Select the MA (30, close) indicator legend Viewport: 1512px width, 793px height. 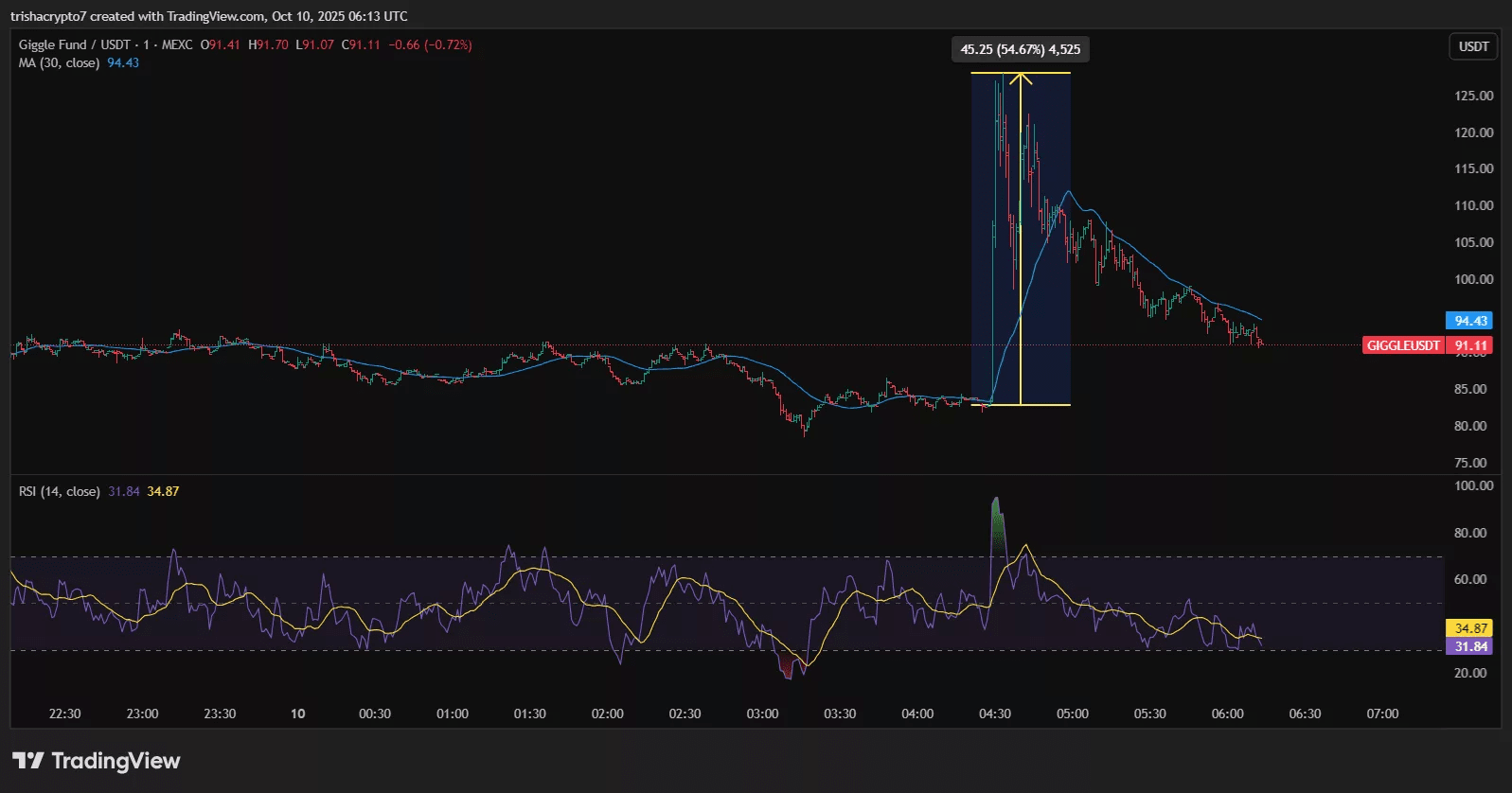(x=59, y=62)
